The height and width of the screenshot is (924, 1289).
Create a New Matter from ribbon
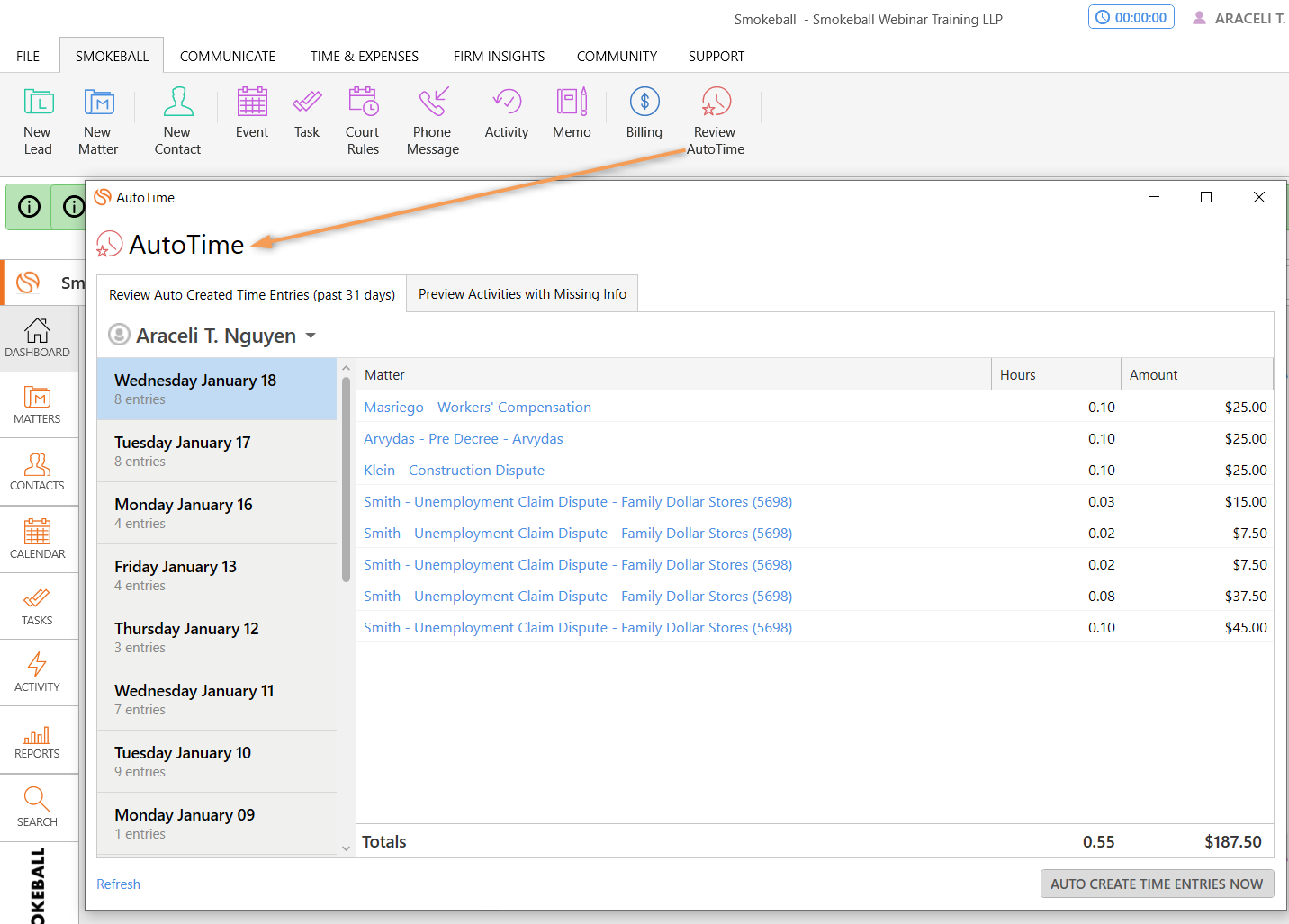click(98, 122)
